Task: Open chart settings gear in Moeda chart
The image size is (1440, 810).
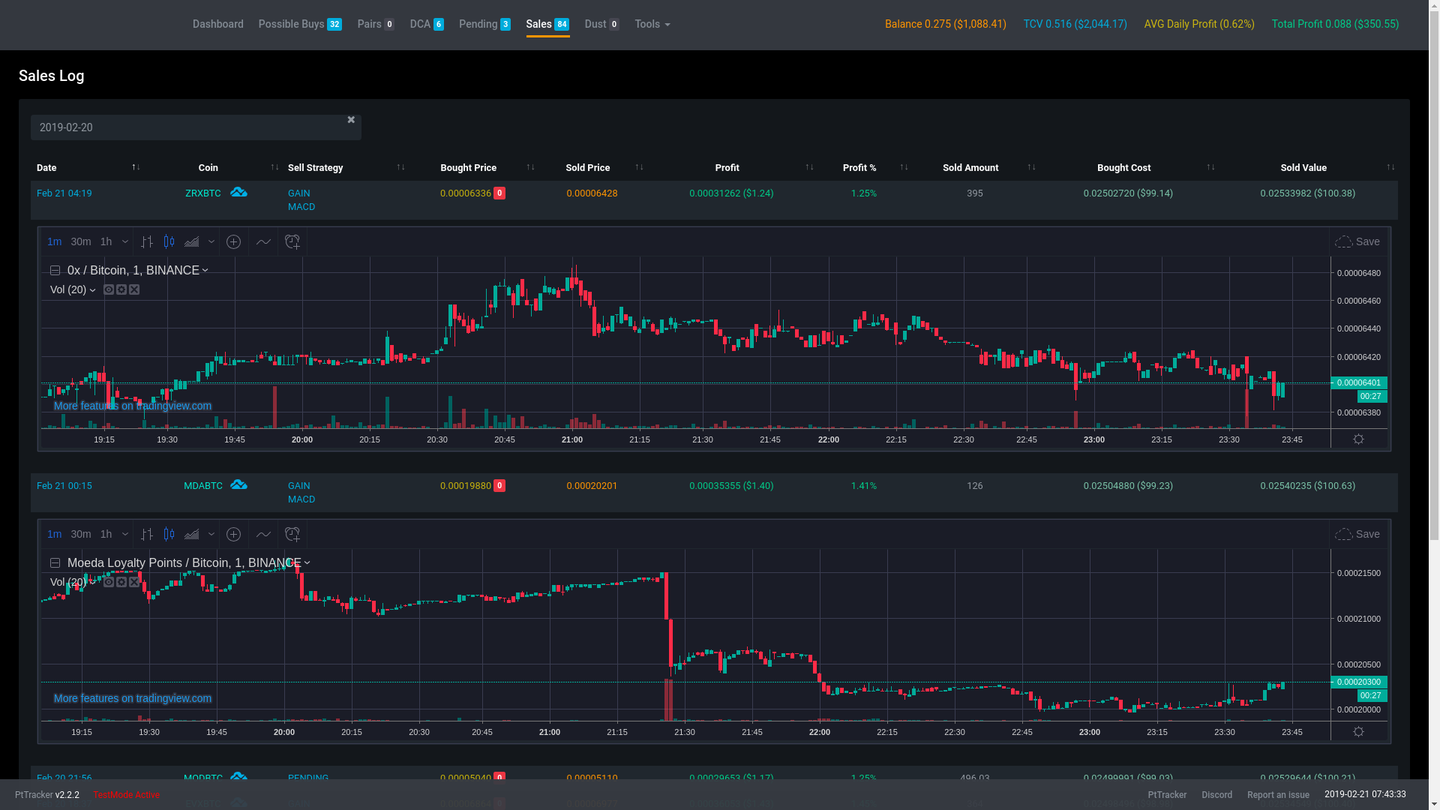Action: tap(1358, 732)
